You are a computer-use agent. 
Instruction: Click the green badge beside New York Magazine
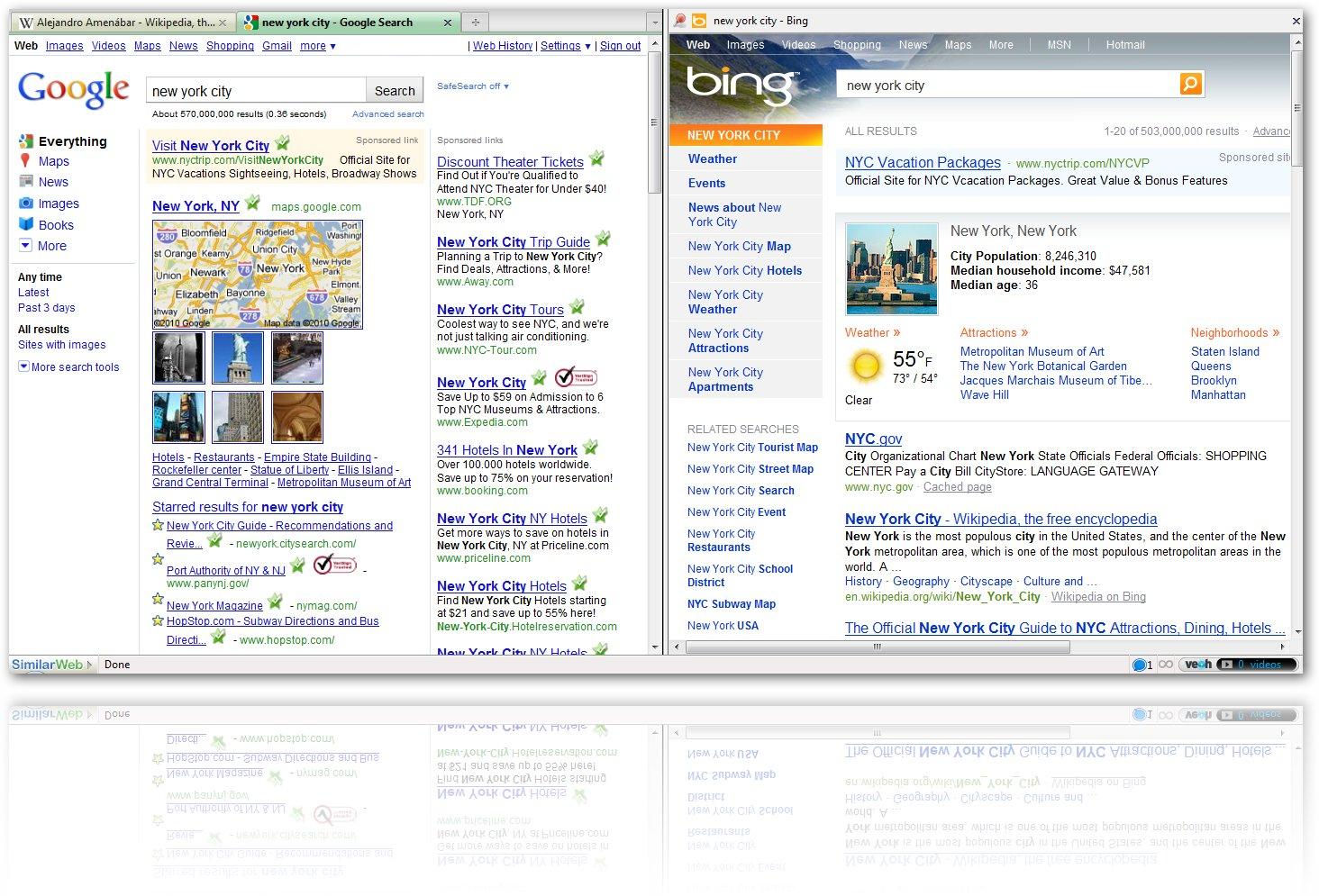(276, 602)
